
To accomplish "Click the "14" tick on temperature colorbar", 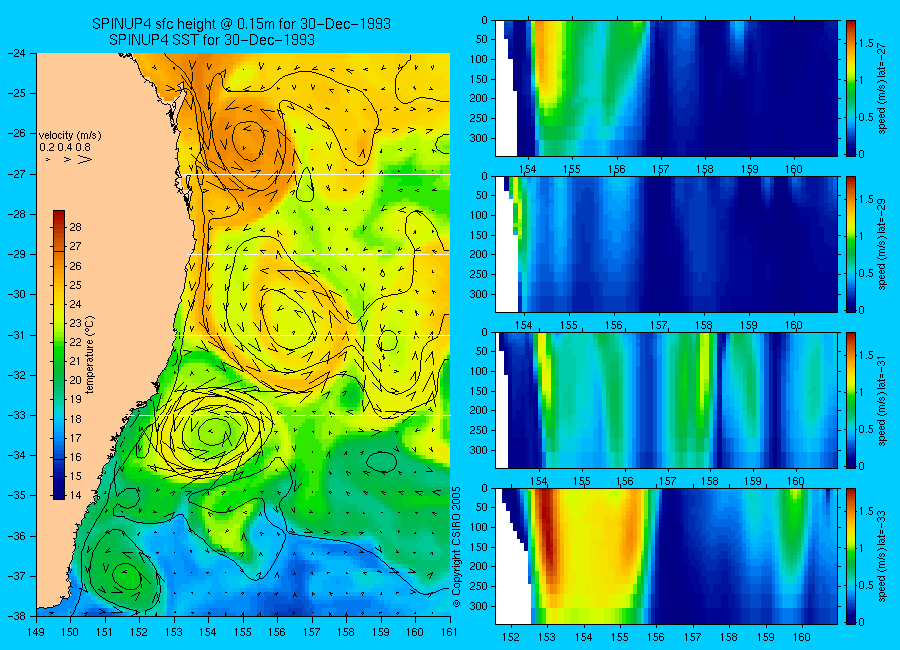I will coord(75,495).
